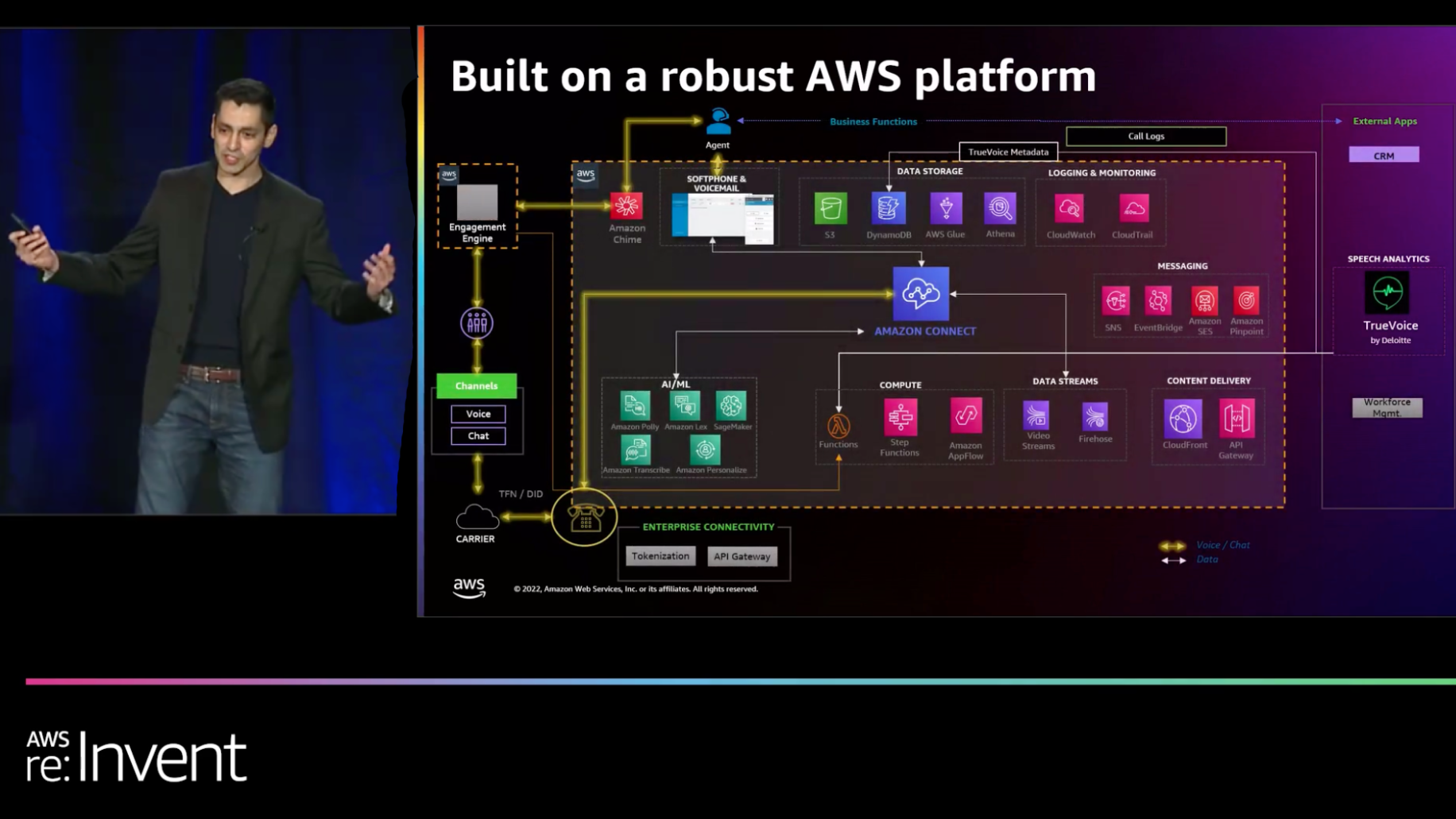Select the Amazon Connect icon

click(921, 294)
